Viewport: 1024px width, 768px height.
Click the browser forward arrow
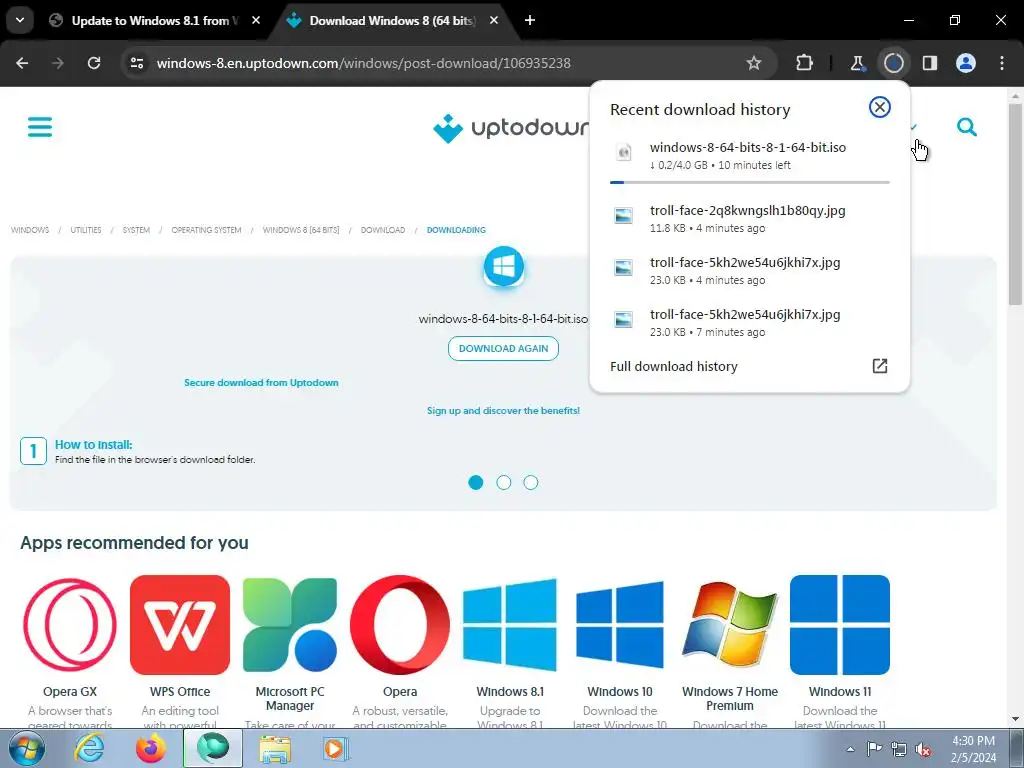[58, 63]
